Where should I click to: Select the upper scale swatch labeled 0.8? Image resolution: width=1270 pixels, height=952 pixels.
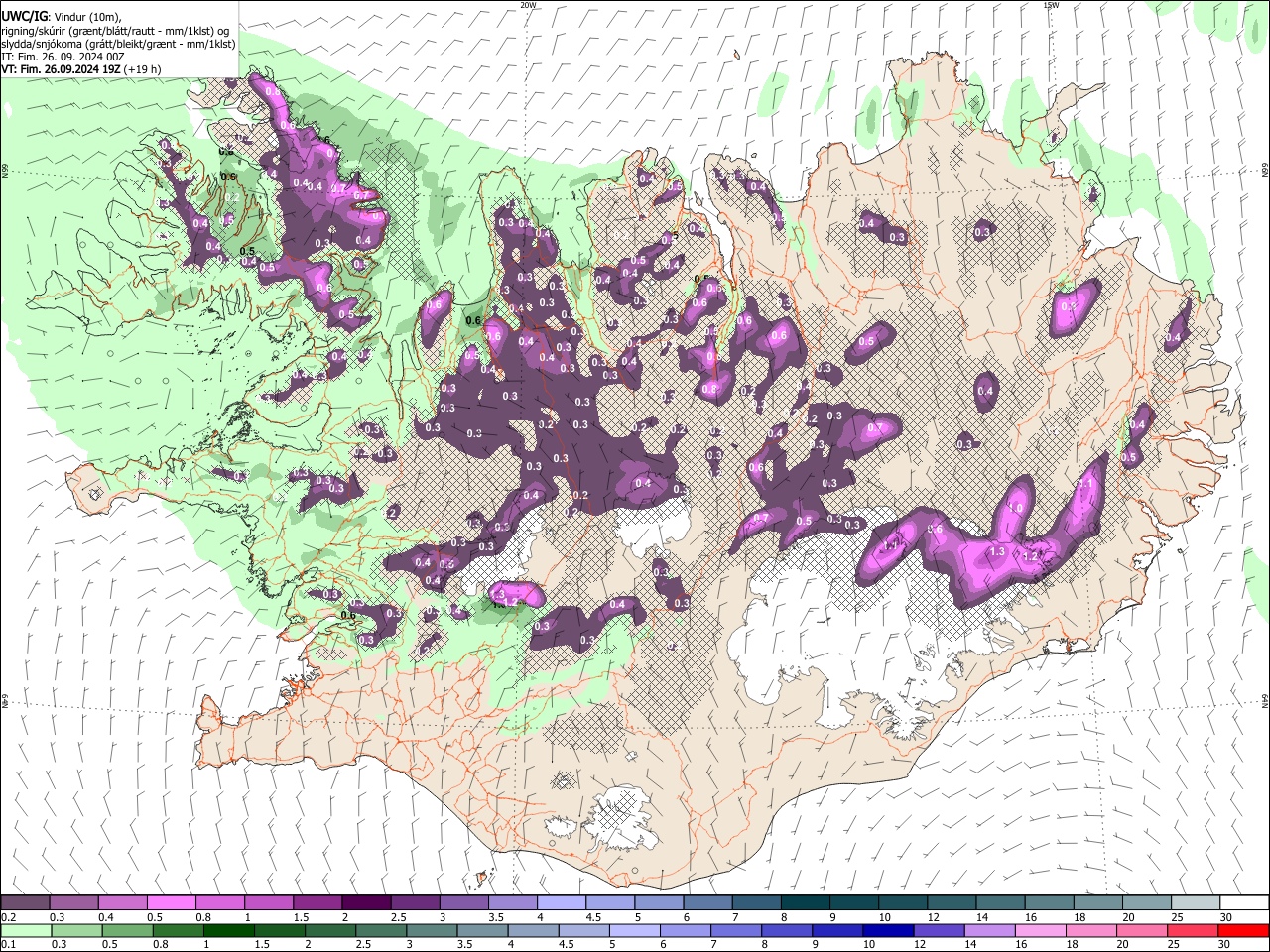(219, 903)
